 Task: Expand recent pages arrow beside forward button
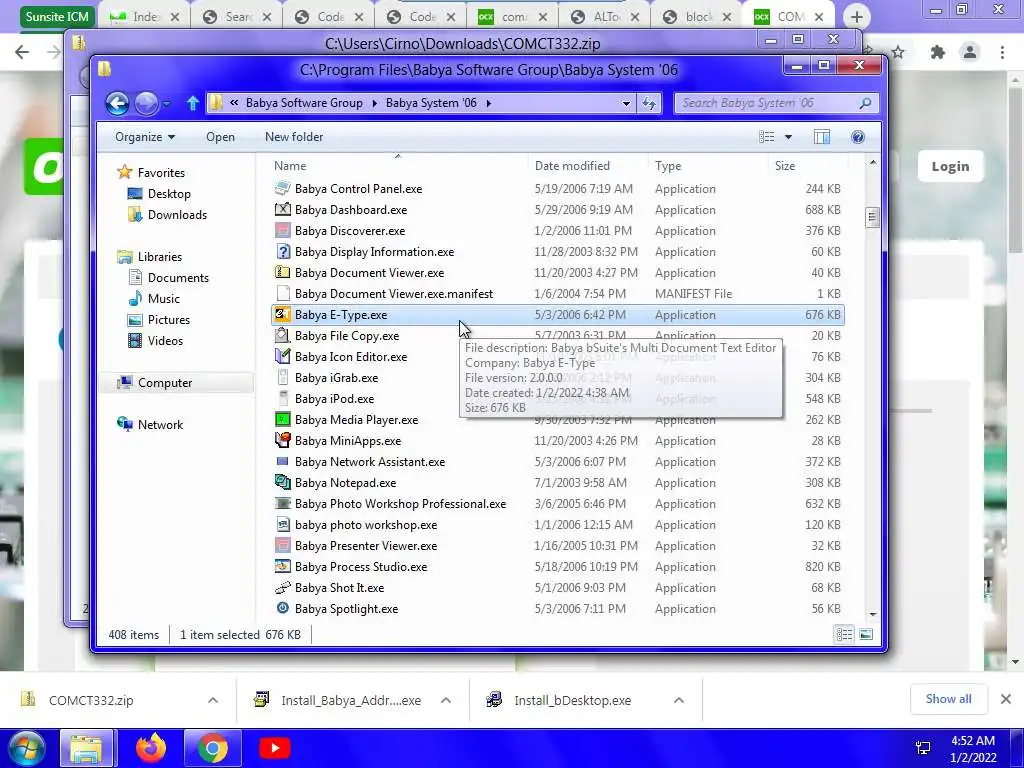[x=167, y=103]
